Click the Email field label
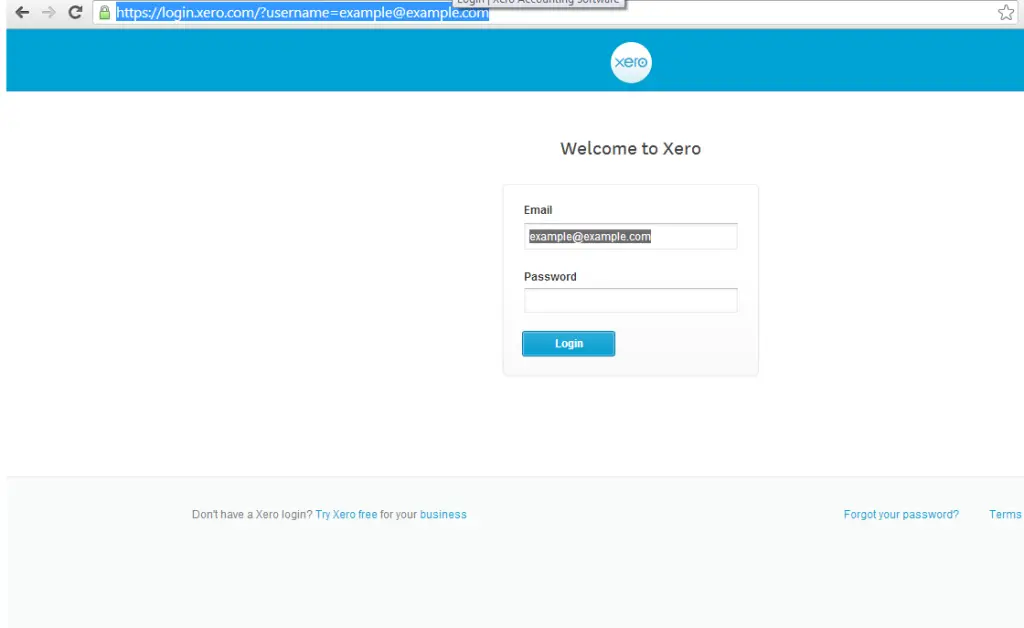 coord(538,210)
